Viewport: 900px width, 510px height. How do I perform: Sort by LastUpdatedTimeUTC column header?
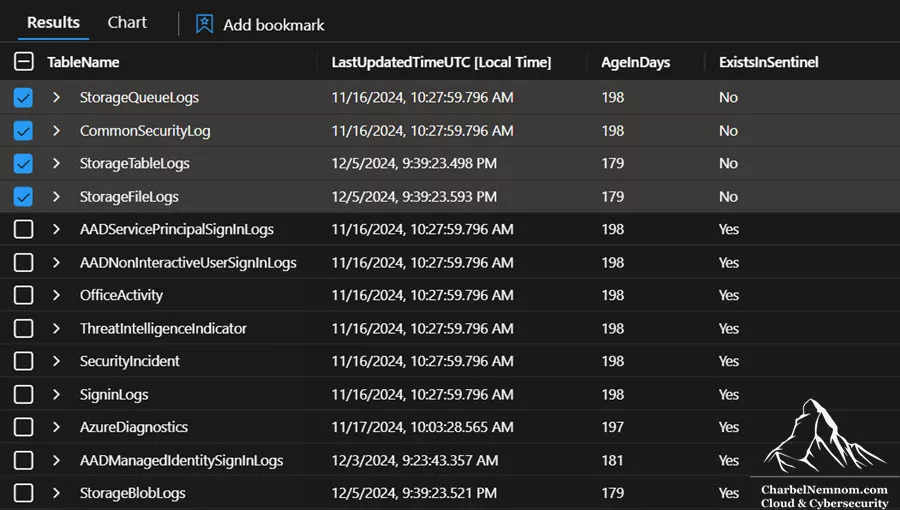pos(441,62)
